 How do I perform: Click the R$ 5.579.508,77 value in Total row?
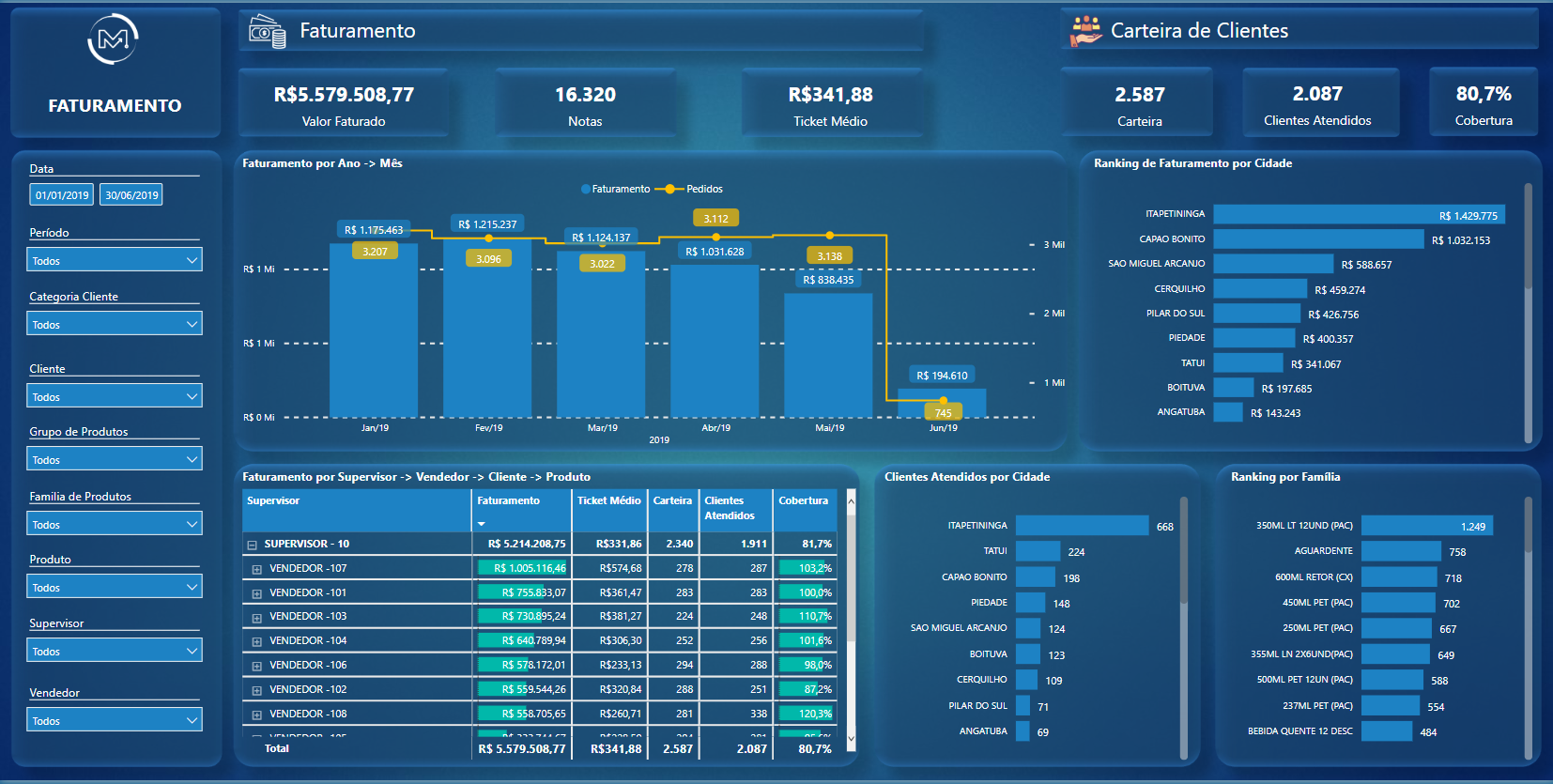pyautogui.click(x=522, y=749)
